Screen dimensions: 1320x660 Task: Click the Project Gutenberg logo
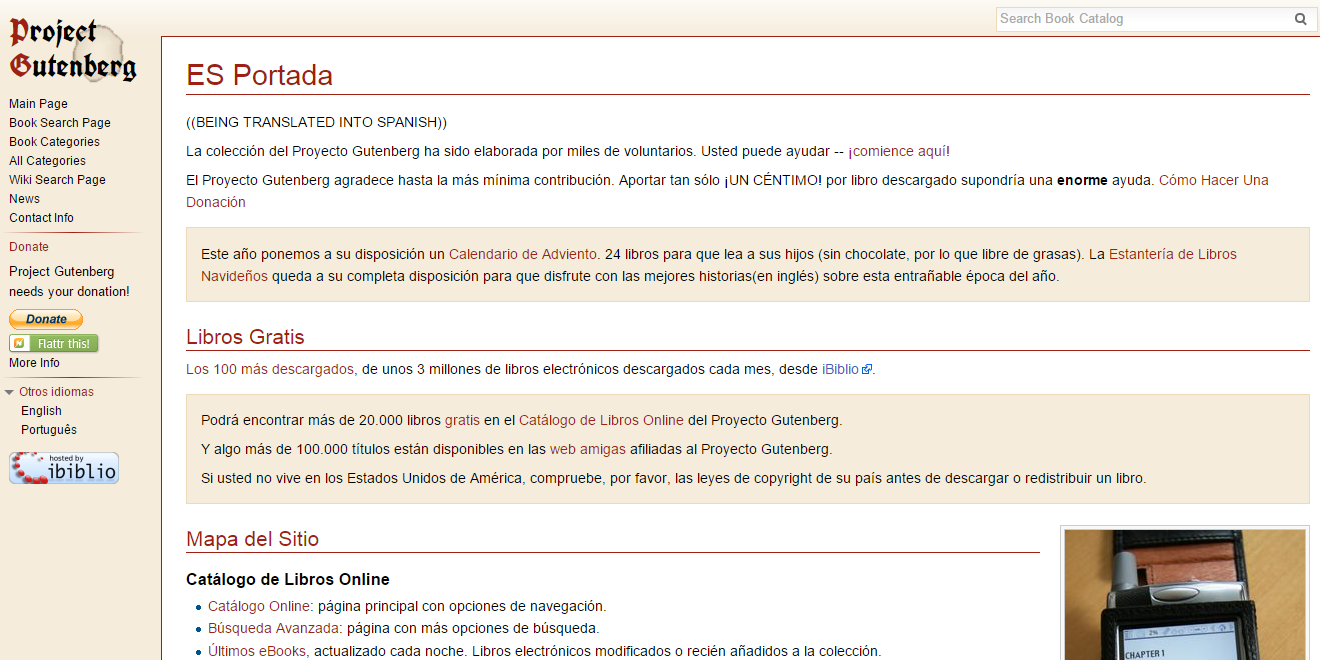pos(72,50)
